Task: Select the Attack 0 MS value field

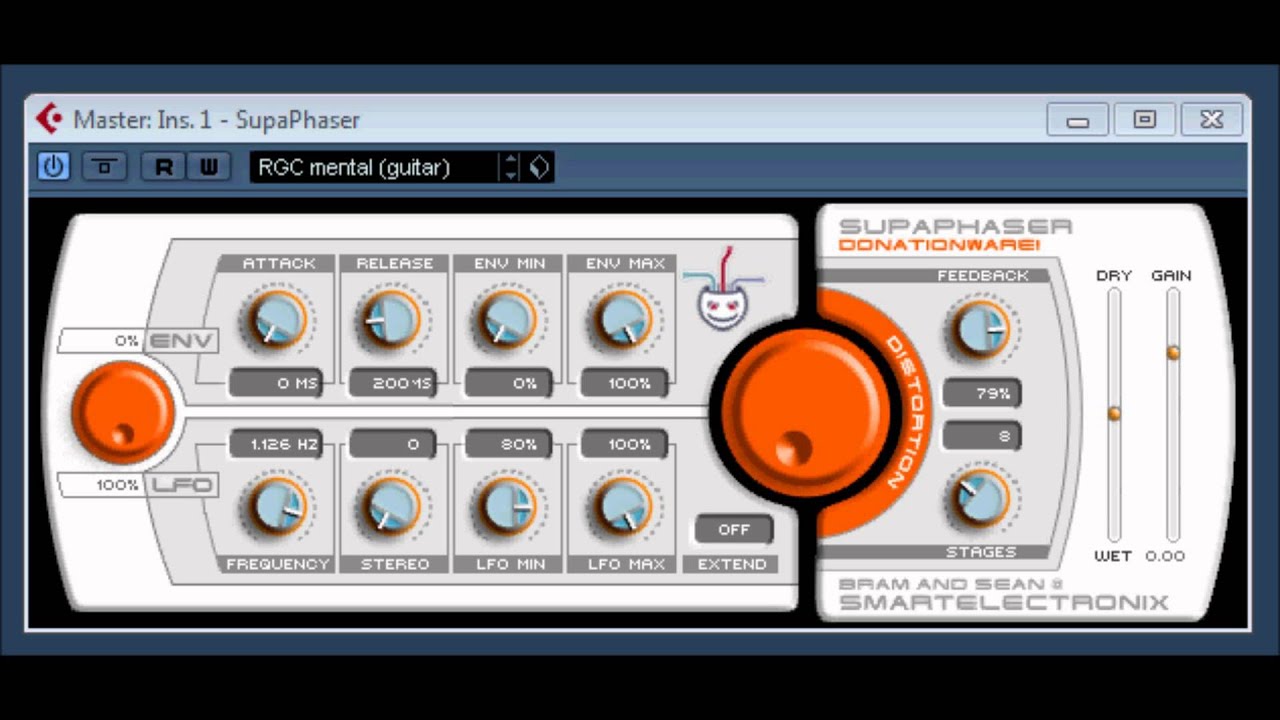Action: tap(275, 384)
